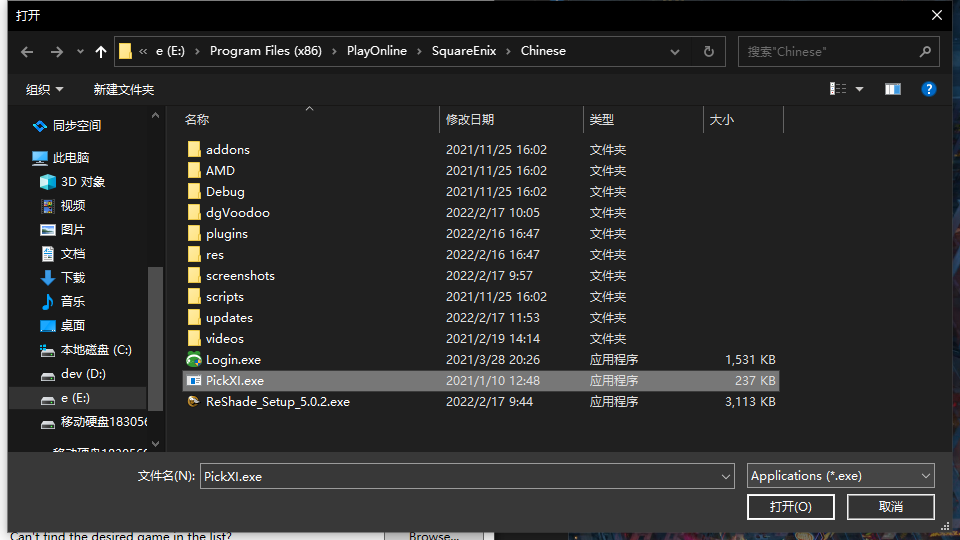Screen dimensions: 960x540
Task: Expand the view options dropdown arrow
Action: coord(859,89)
